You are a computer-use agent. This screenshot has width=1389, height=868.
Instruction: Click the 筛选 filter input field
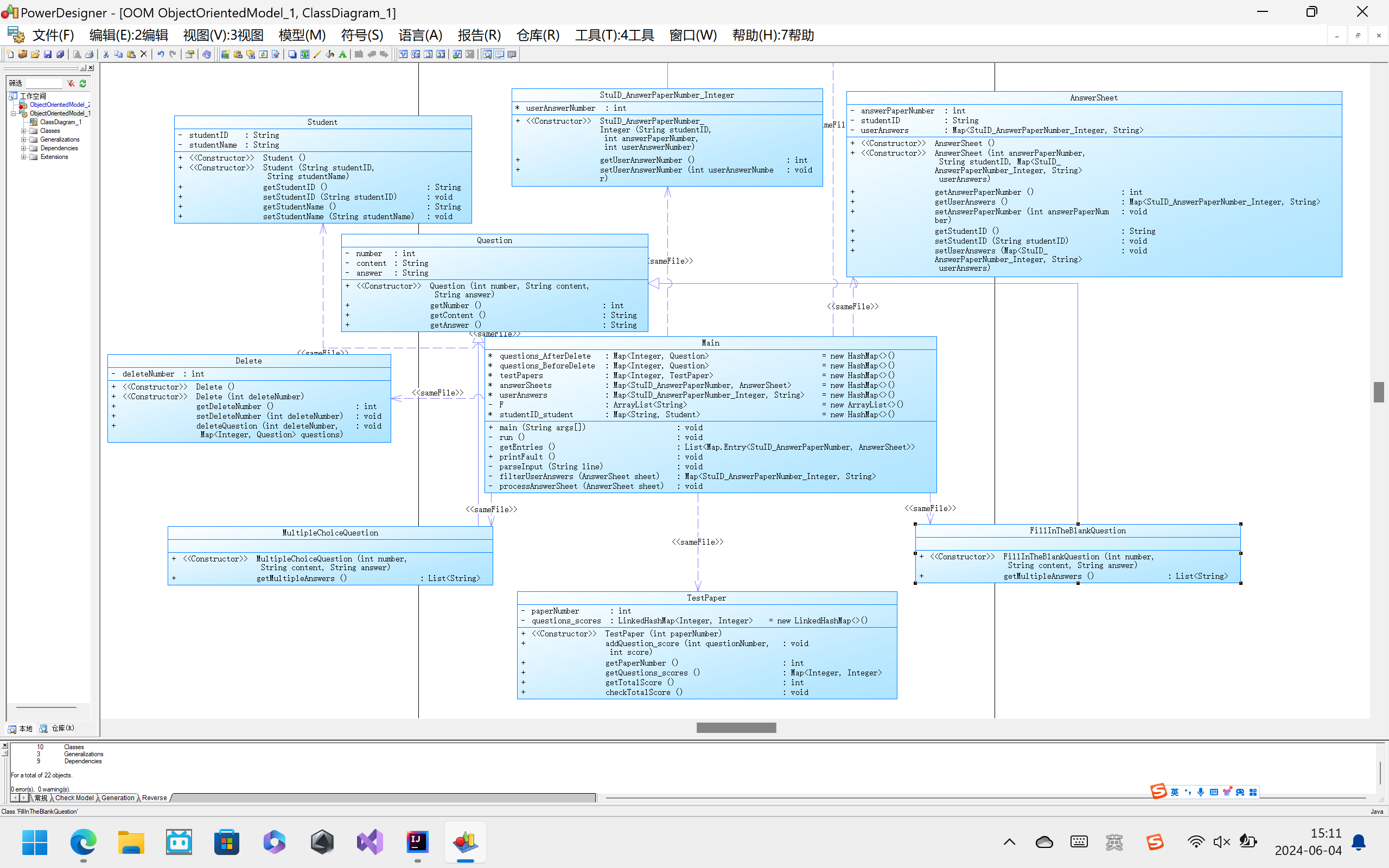click(43, 83)
